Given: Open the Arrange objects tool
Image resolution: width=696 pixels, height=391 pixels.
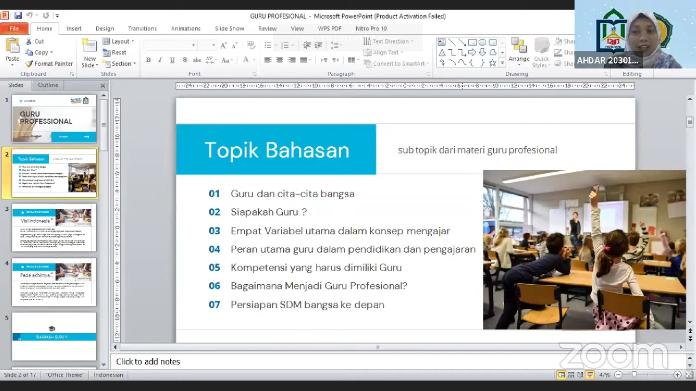Looking at the screenshot, I should tap(518, 50).
